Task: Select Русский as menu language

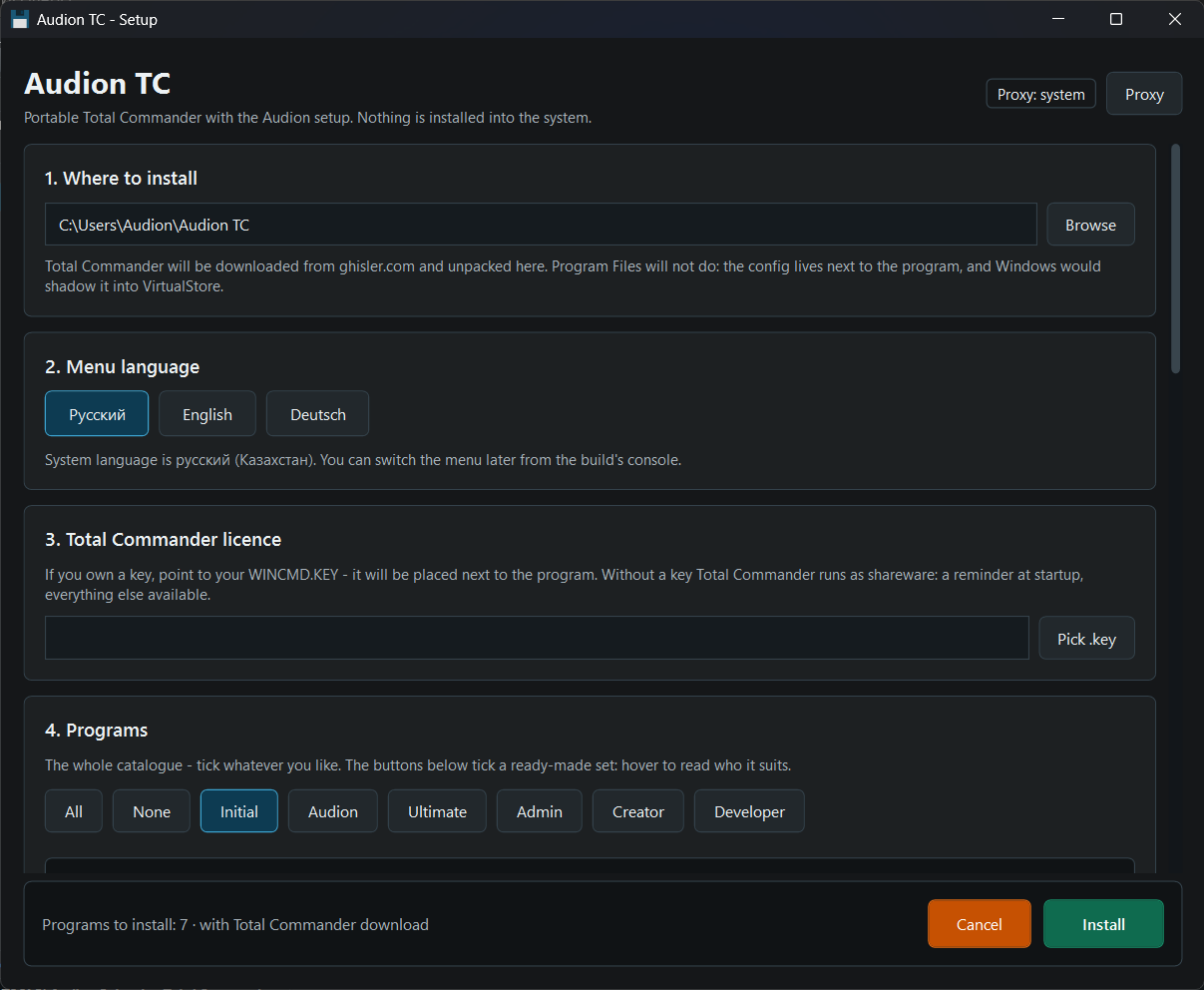Action: click(97, 414)
